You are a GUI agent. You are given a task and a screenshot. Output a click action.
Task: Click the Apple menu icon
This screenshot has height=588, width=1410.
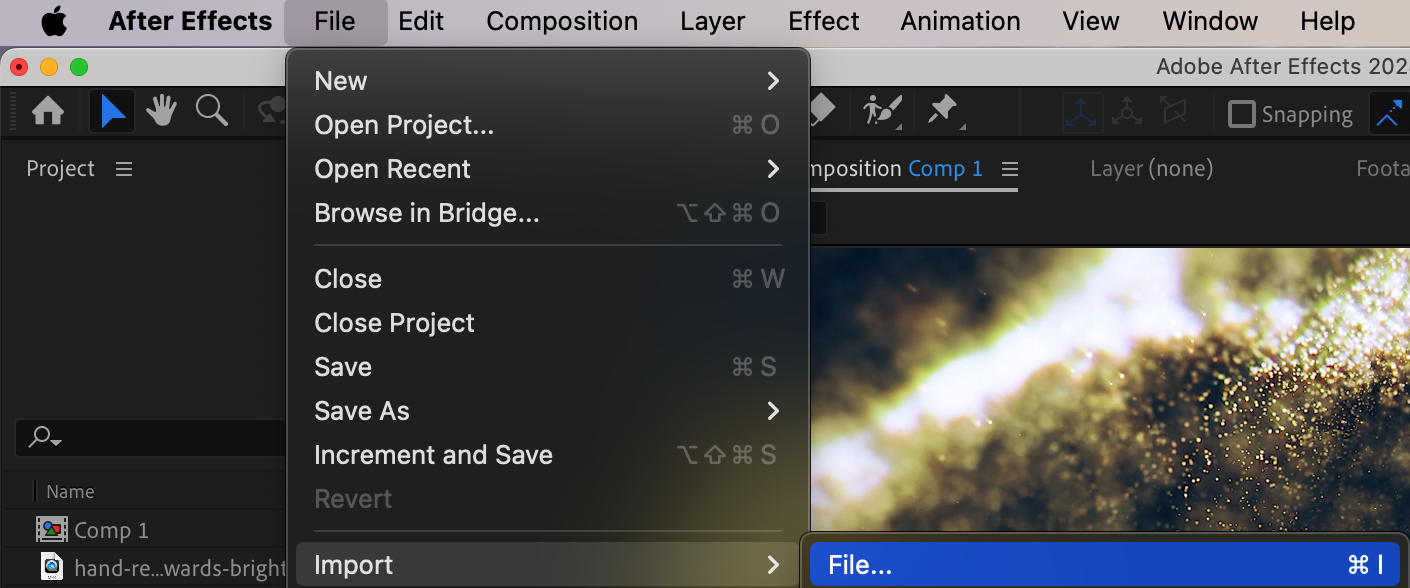pos(53,21)
